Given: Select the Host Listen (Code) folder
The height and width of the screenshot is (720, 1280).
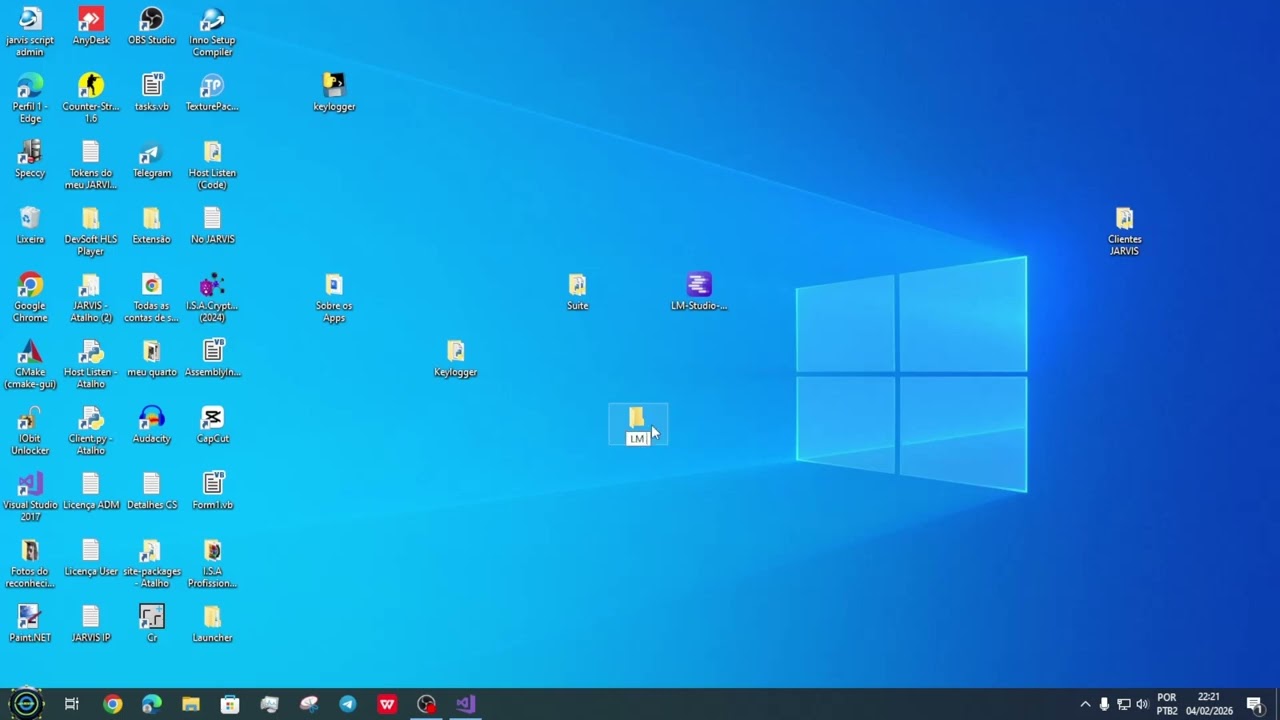Looking at the screenshot, I should click(212, 165).
